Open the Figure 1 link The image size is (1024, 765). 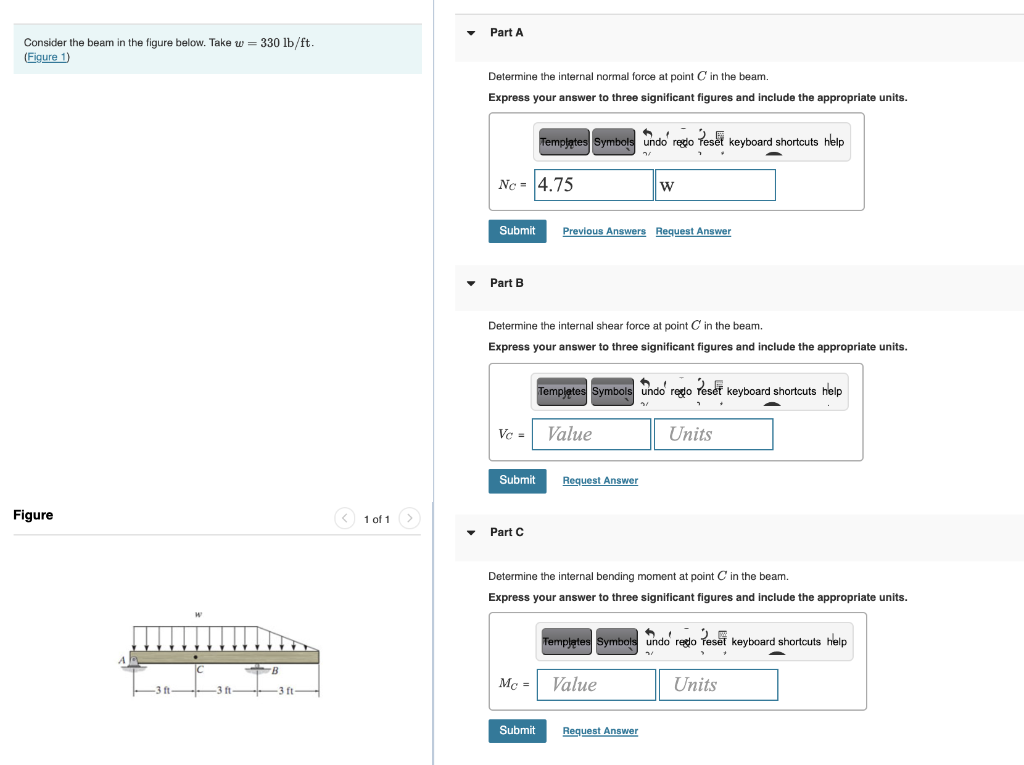pos(46,57)
